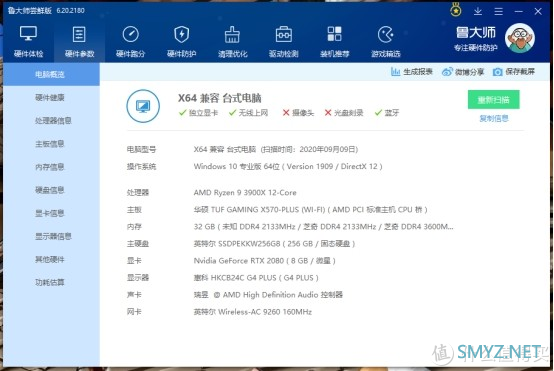Open the 游戏精选 game selection section
Image resolution: width=554 pixels, height=371 pixels.
pos(385,42)
